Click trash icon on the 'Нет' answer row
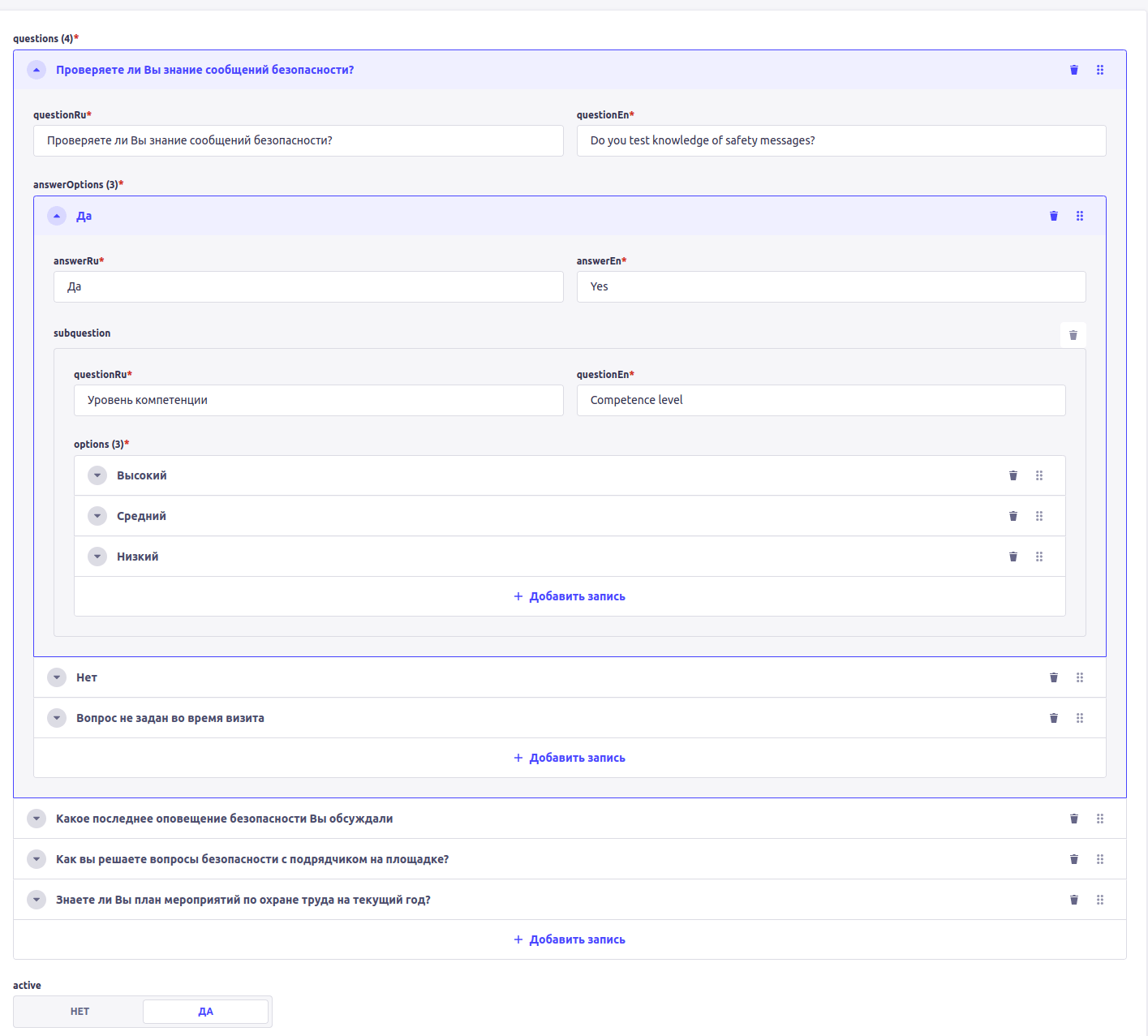This screenshot has width=1148, height=1036. click(1054, 677)
